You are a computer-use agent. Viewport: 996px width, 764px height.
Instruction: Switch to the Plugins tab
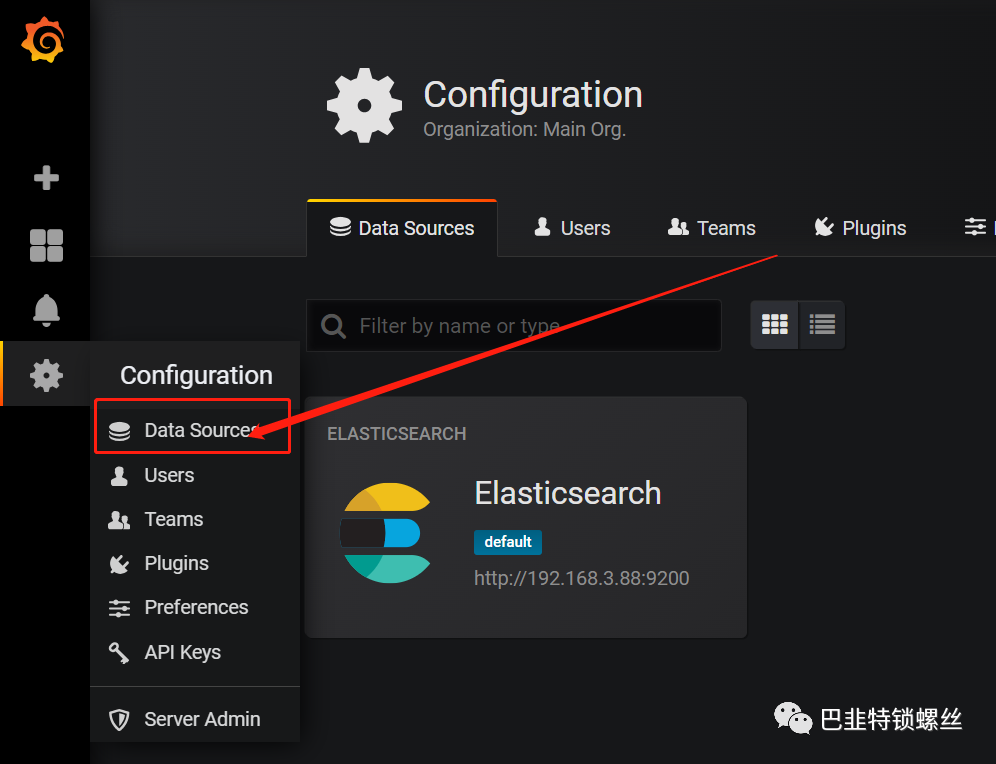click(x=860, y=228)
